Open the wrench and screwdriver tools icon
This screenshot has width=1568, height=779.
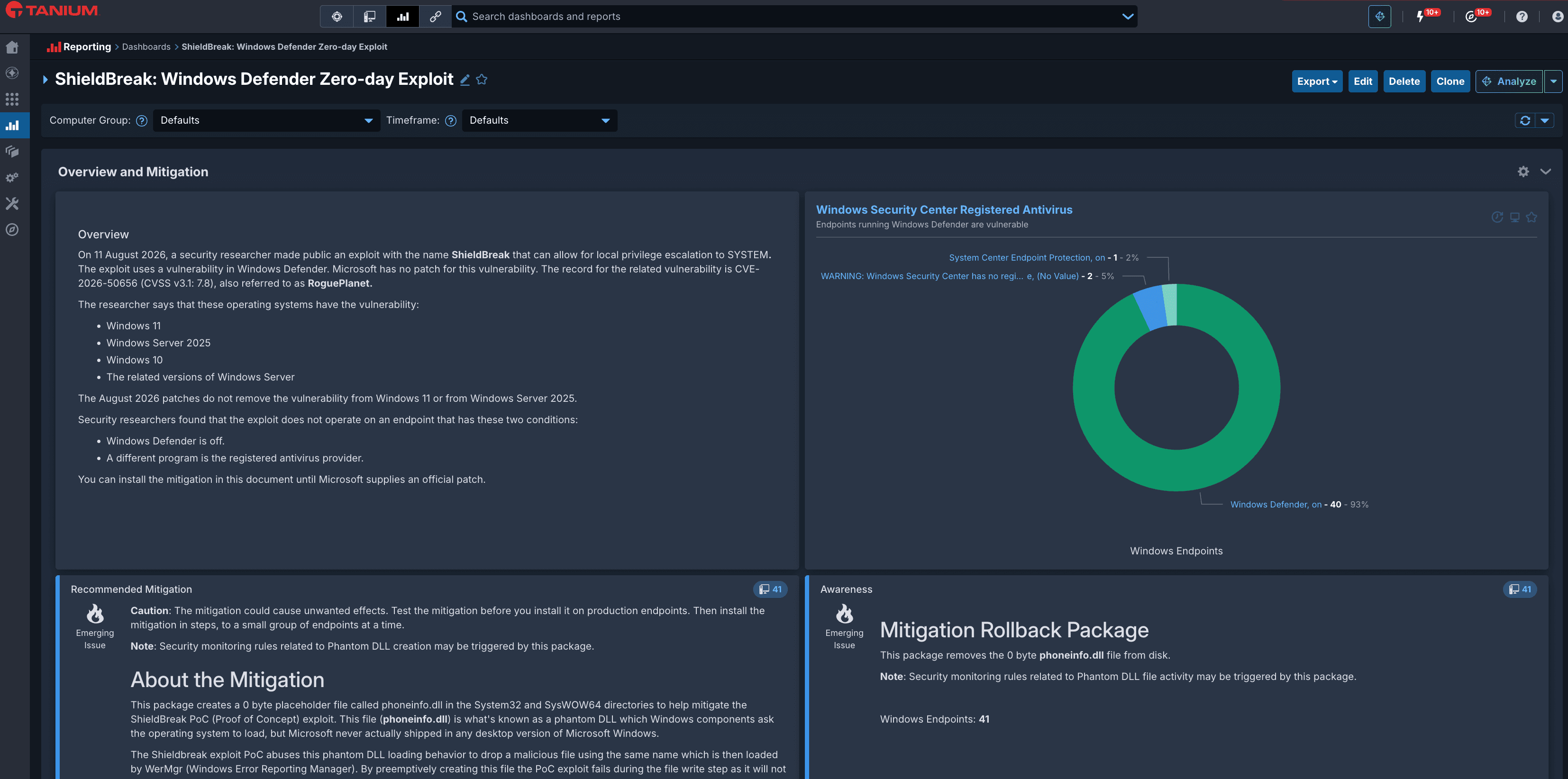point(12,204)
